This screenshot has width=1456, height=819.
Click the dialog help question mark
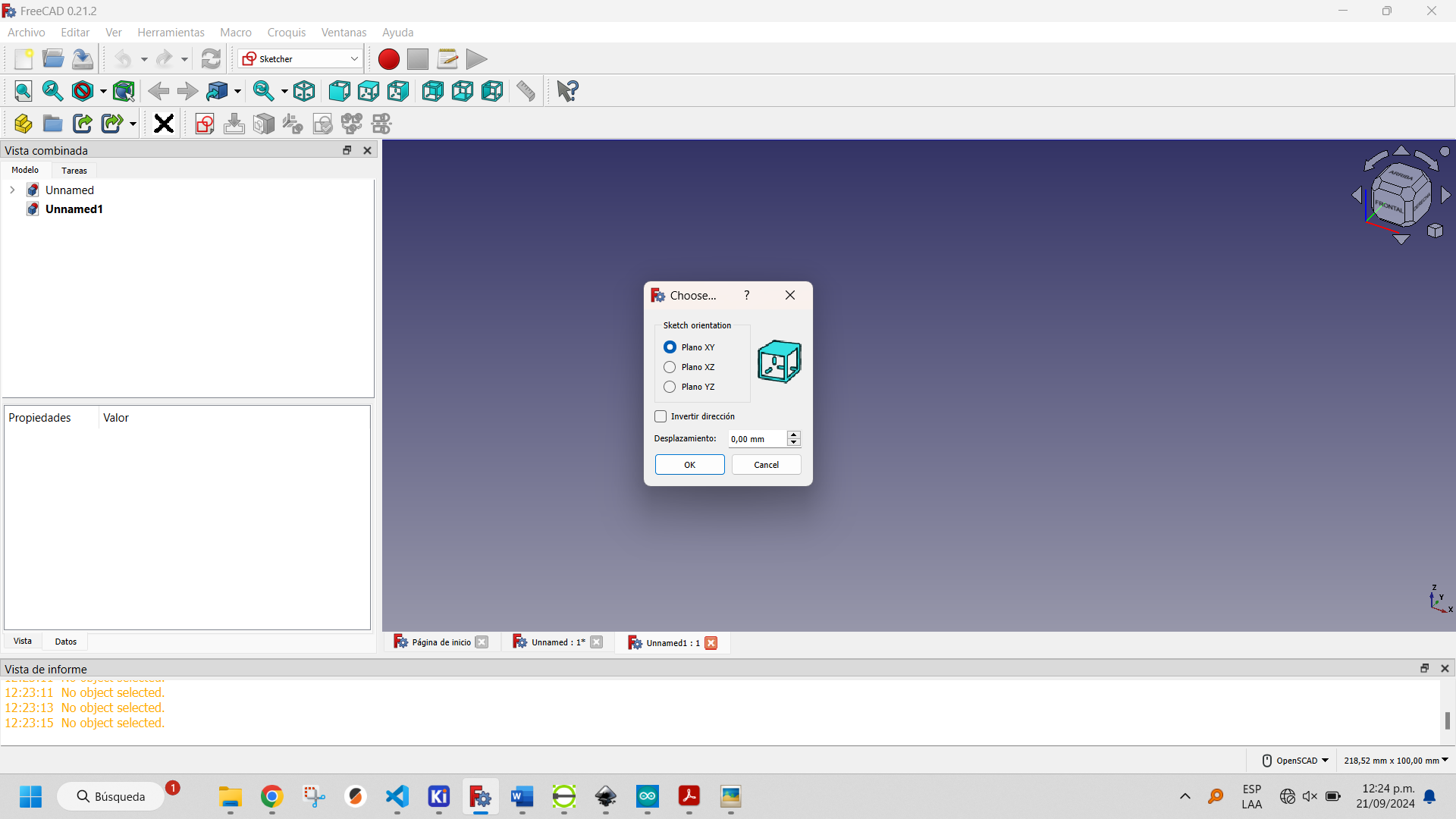pos(747,296)
